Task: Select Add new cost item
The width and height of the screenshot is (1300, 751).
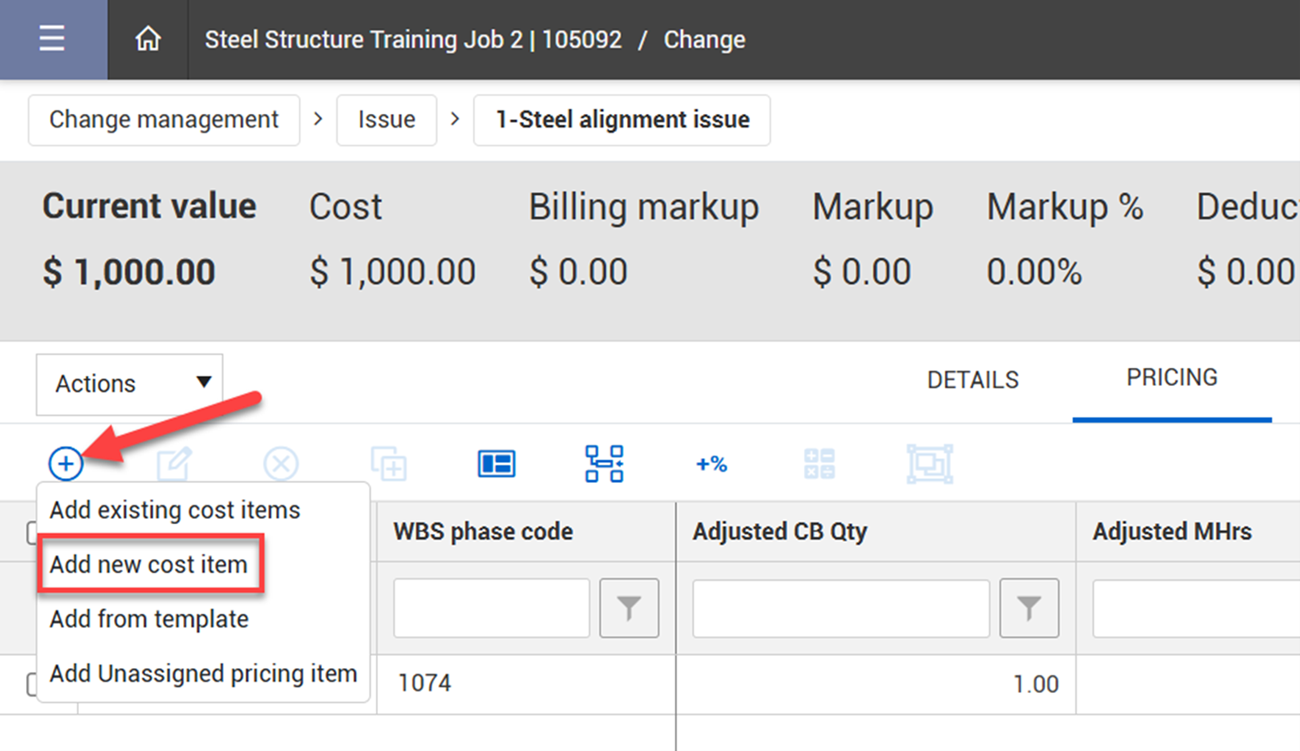Action: [149, 565]
